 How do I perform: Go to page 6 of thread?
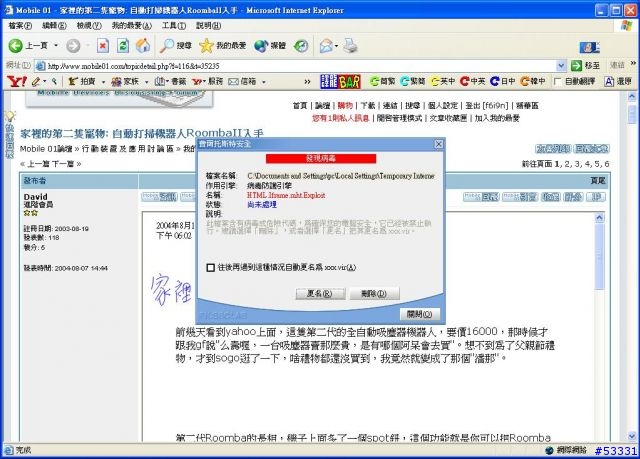(607, 164)
